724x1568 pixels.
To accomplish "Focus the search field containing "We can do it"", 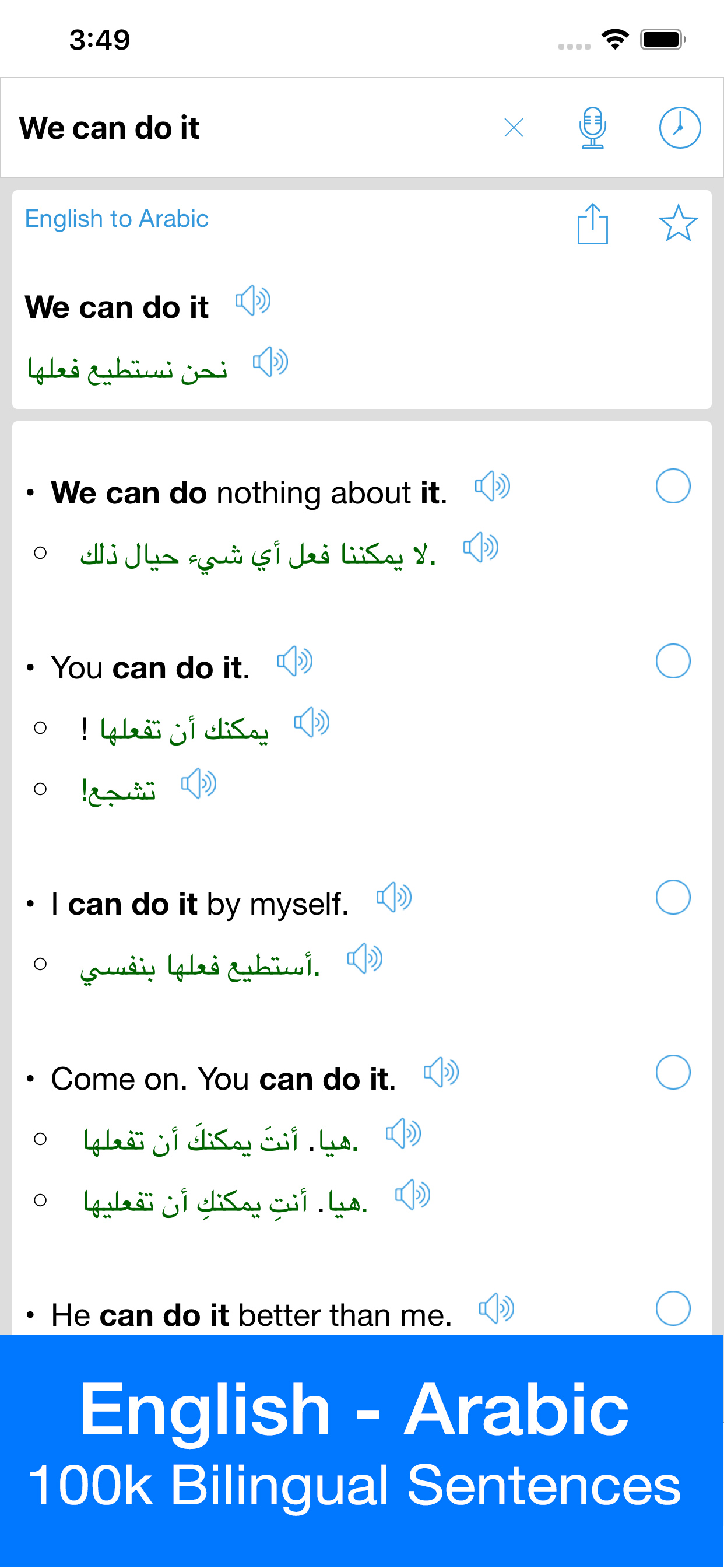I will tap(243, 128).
